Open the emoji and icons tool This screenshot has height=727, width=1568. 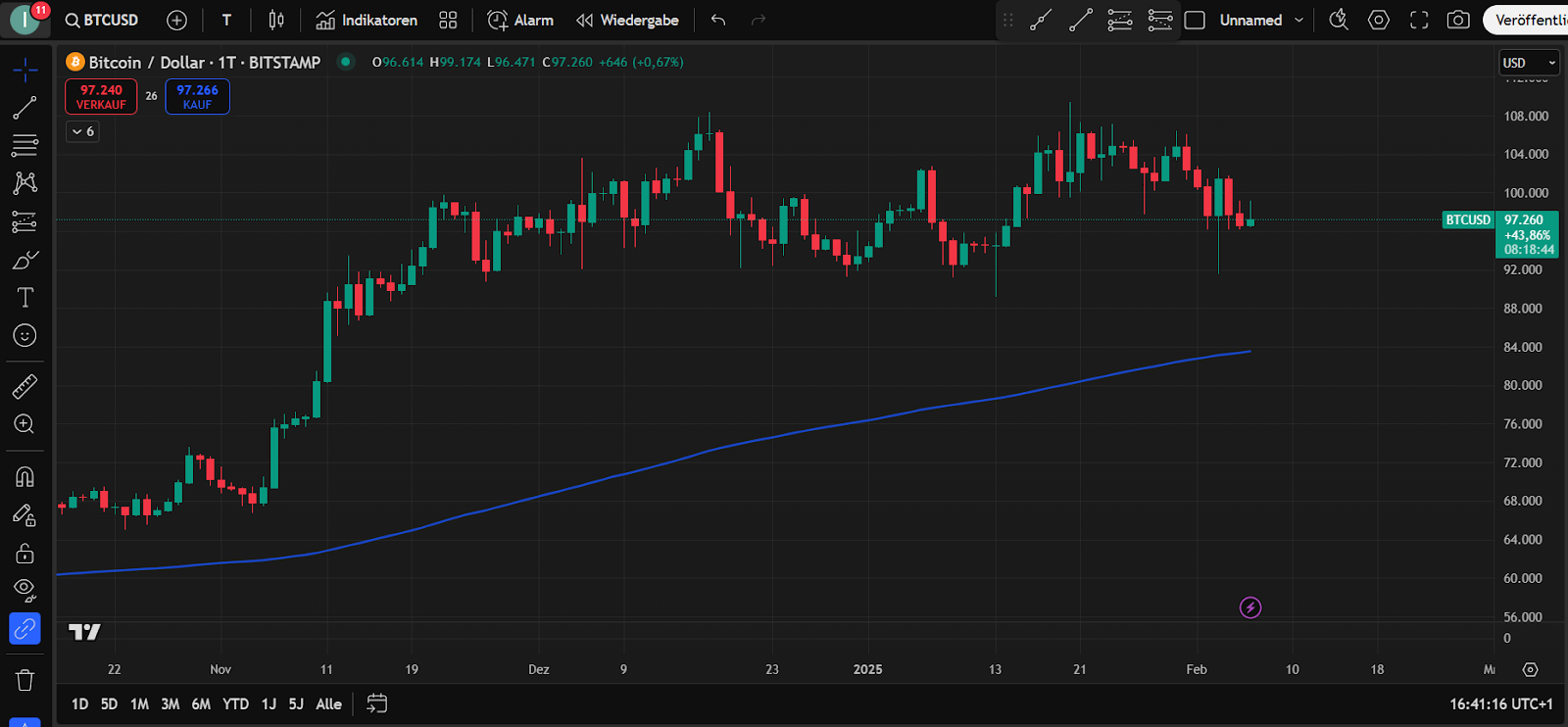[25, 336]
